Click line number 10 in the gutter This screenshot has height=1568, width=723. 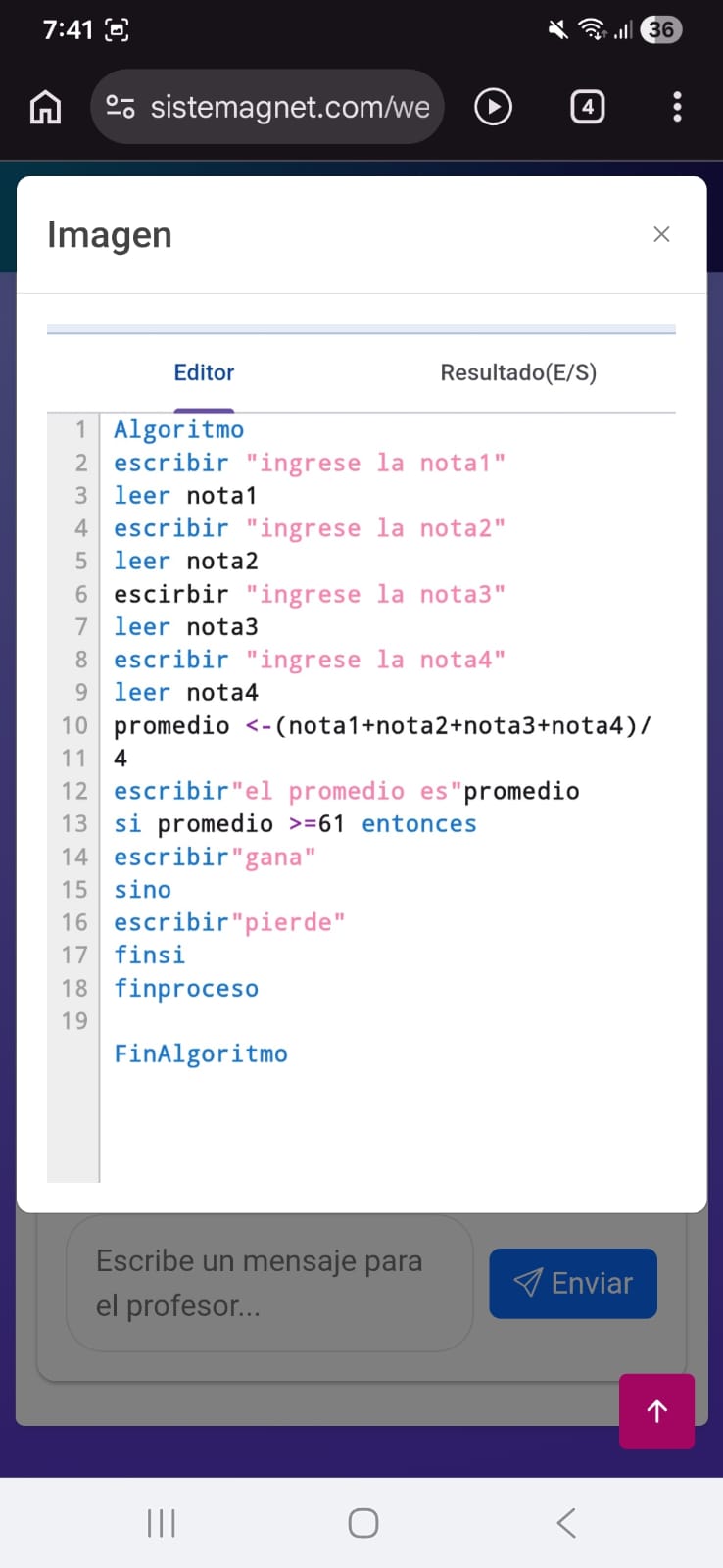click(74, 726)
